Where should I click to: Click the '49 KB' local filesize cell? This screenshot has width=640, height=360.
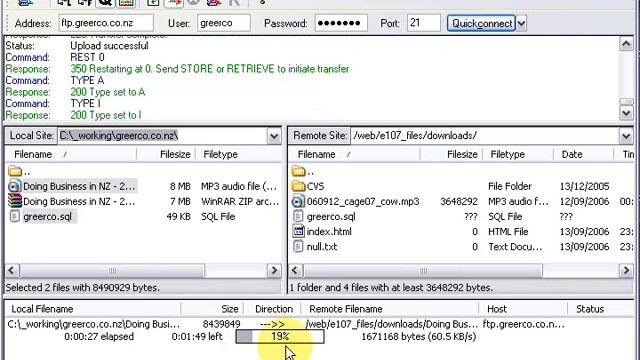178,217
